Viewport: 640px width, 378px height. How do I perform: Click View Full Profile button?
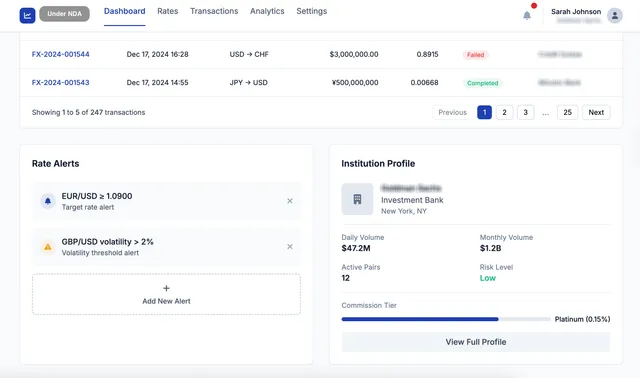[x=476, y=342]
